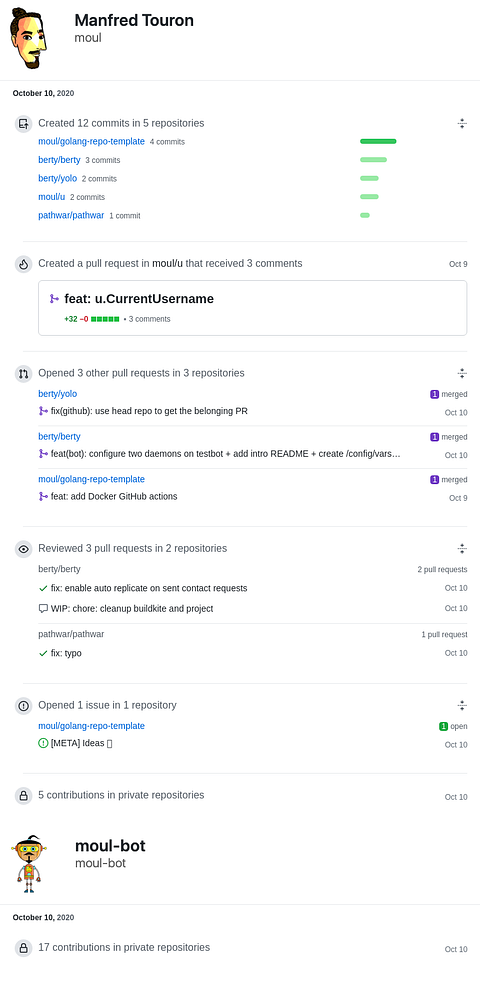Click the issue icon beside Opened 1 issue

click(23, 705)
